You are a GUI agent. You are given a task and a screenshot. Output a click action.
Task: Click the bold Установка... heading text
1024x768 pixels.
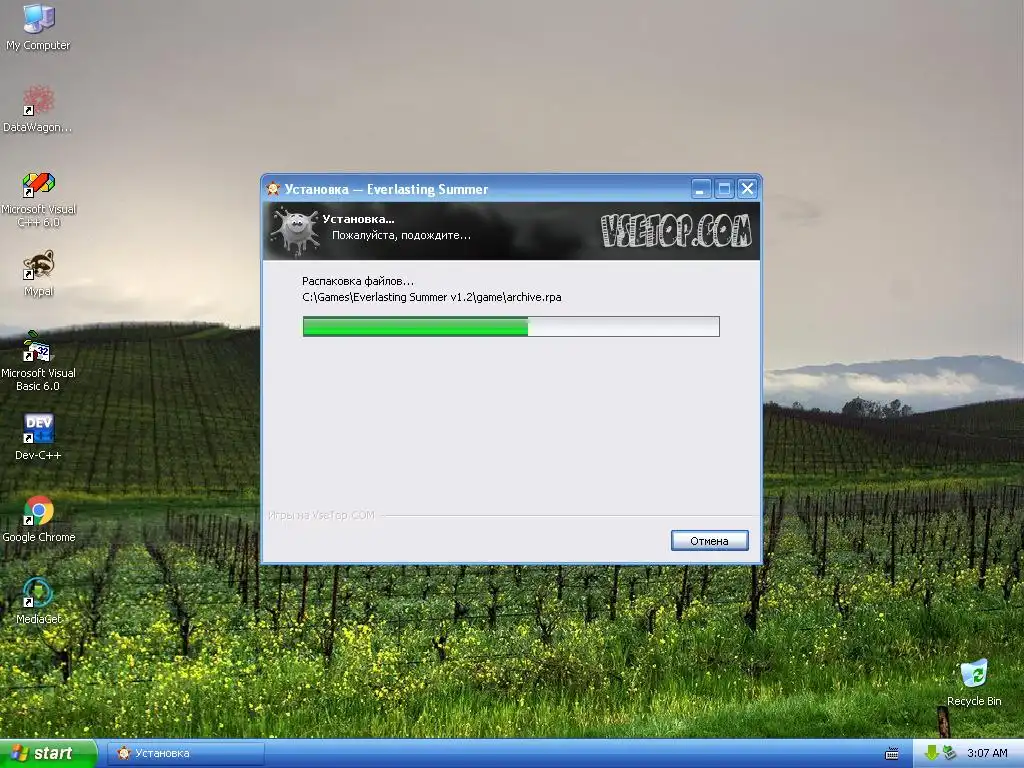(x=359, y=219)
